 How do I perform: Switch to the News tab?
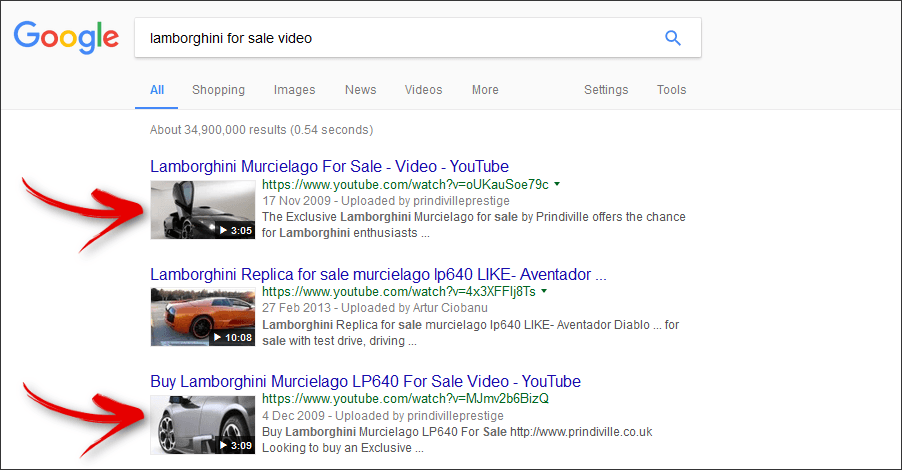click(x=361, y=90)
